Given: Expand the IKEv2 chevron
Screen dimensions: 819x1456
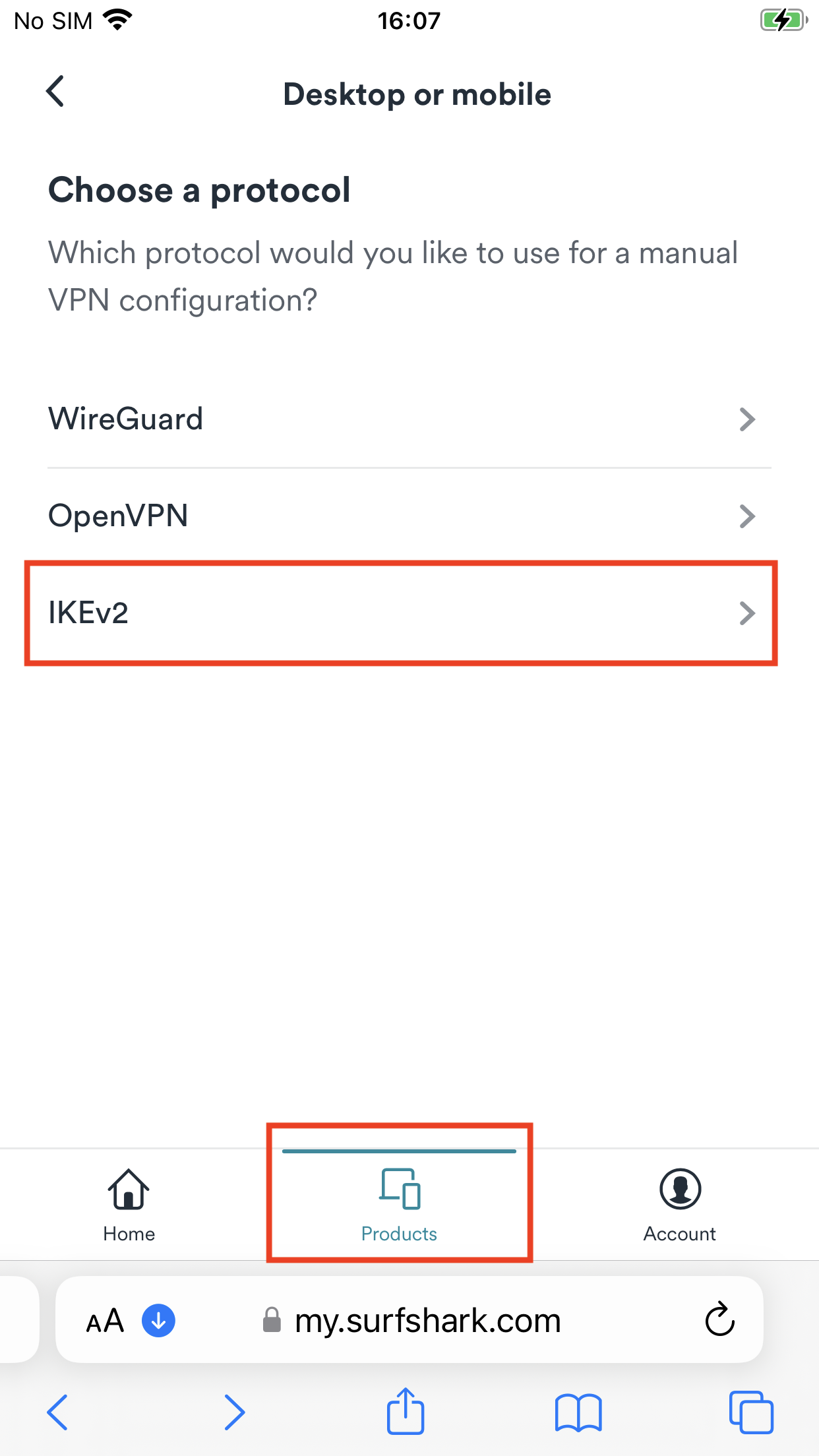Looking at the screenshot, I should click(746, 613).
